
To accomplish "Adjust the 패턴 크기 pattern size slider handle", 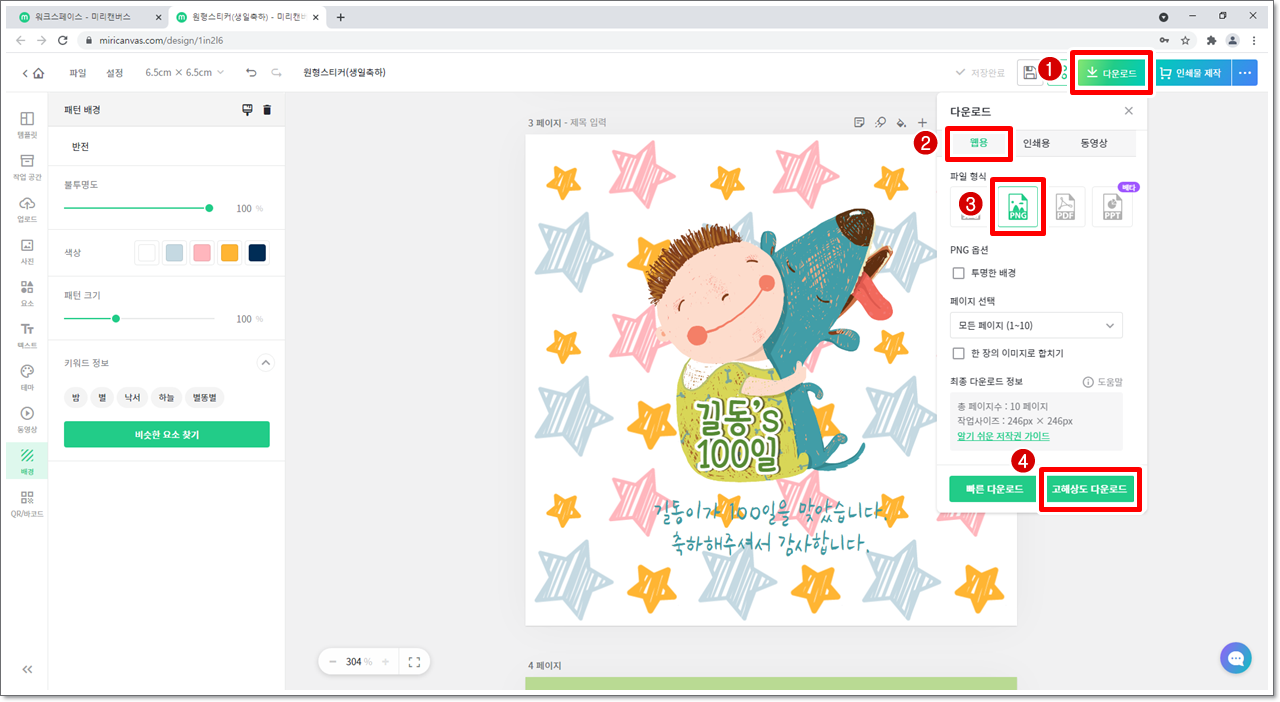I will click(116, 319).
